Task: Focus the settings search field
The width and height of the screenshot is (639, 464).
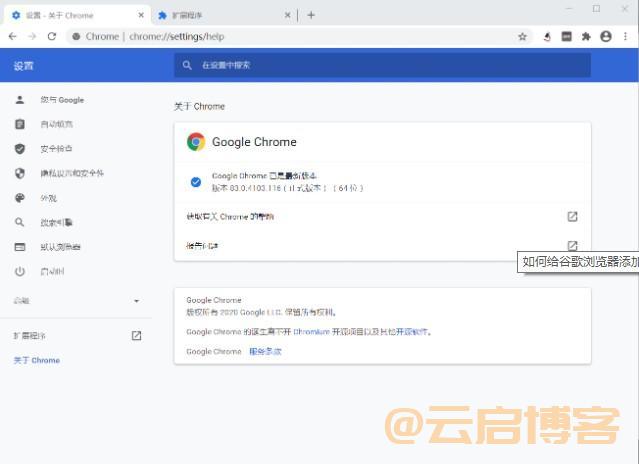Action: [382, 65]
